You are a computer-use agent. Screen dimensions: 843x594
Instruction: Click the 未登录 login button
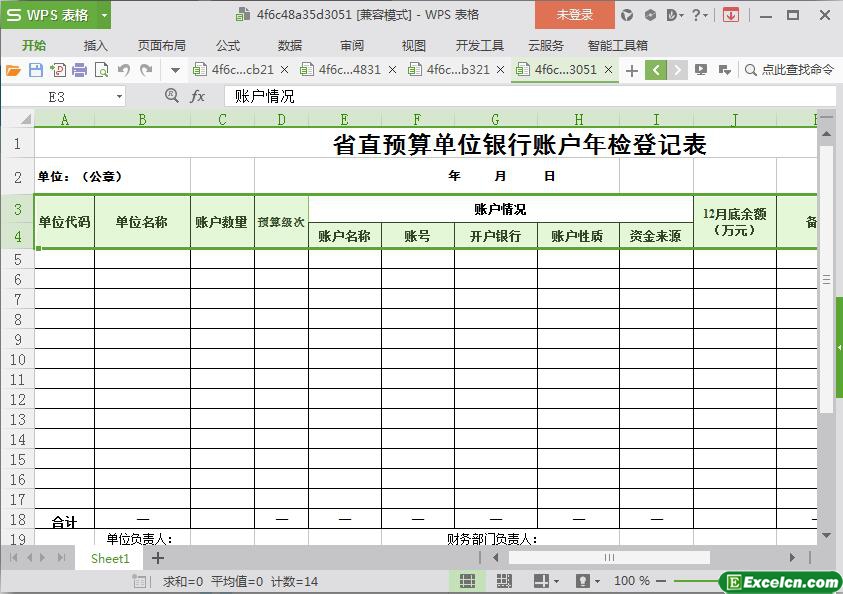(575, 15)
